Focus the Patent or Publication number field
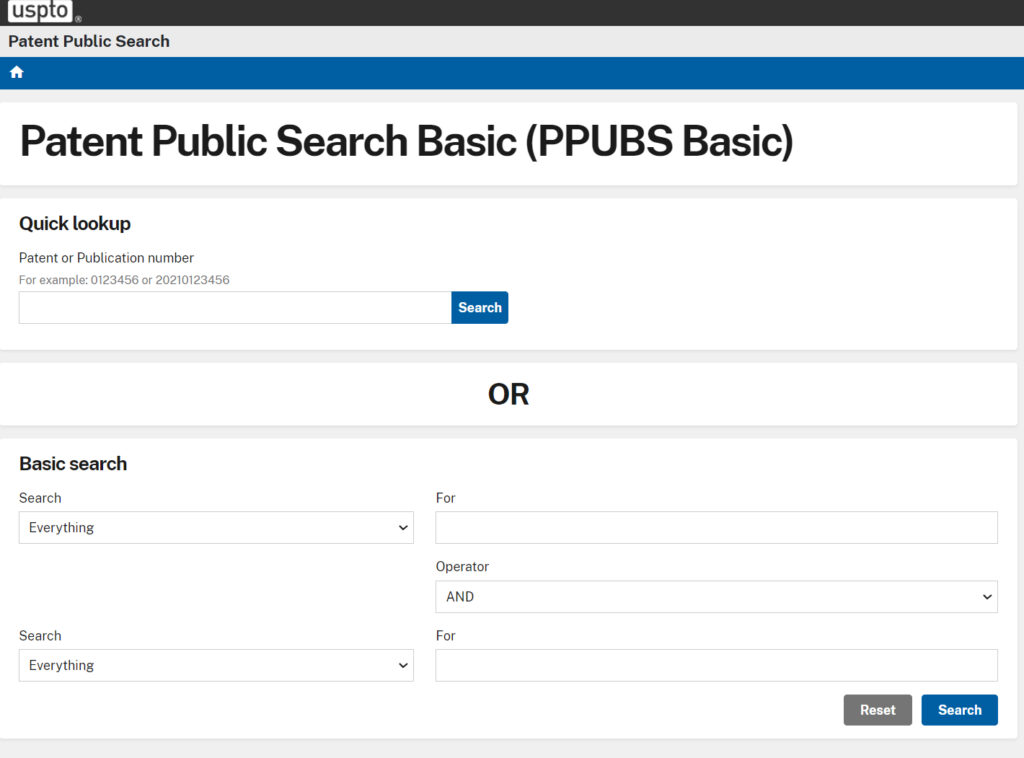Viewport: 1024px width, 758px height. (235, 308)
